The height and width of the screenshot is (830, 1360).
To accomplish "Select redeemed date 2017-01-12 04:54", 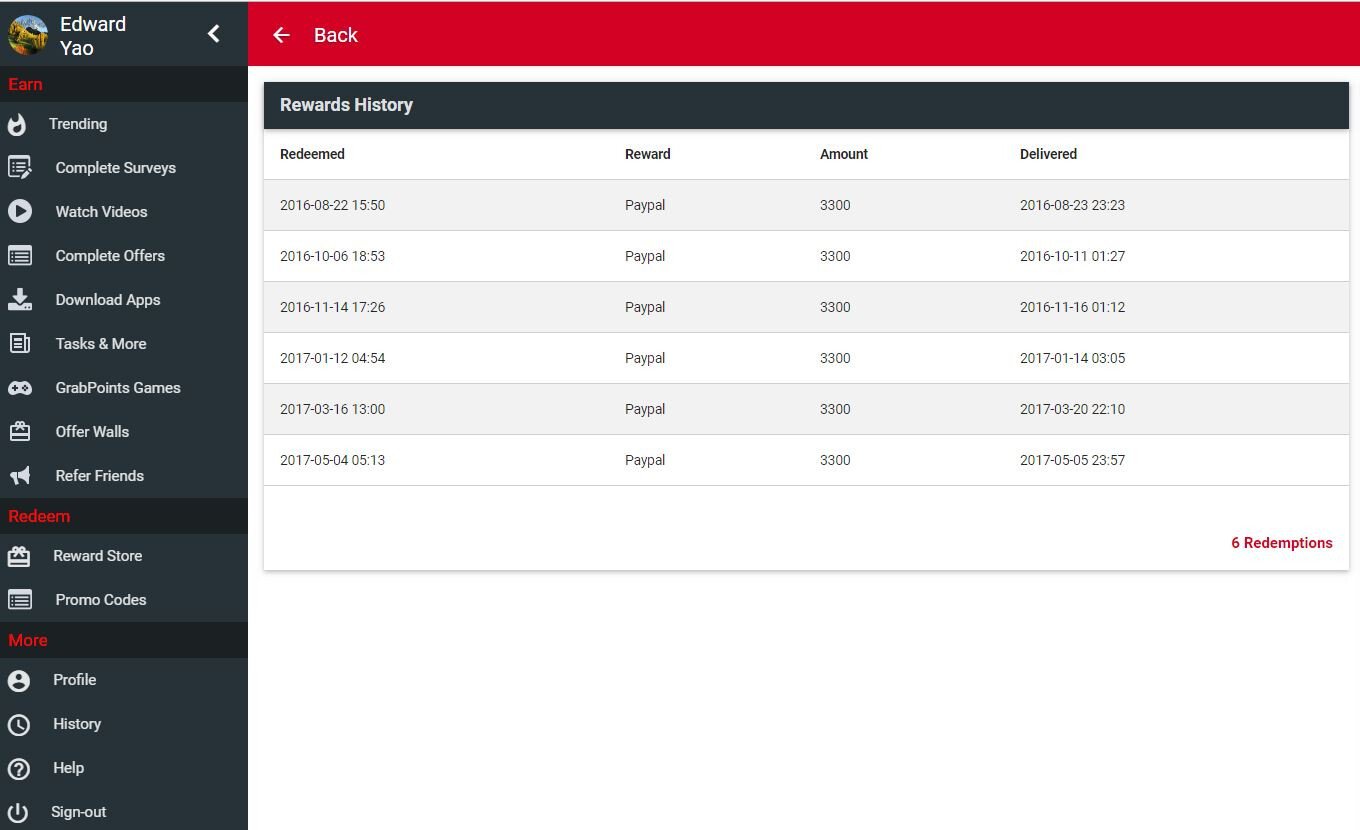I will pos(332,358).
